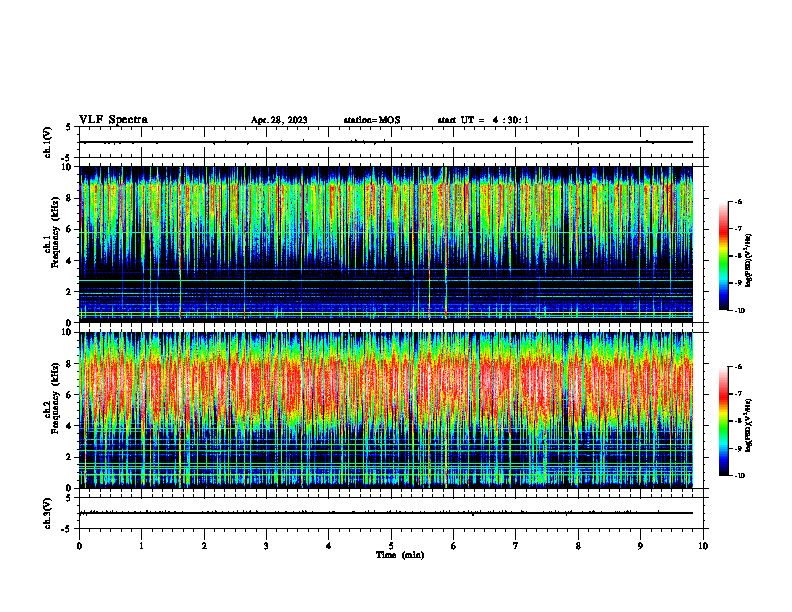Screen dimensions: 792x612
Task: Click the ch.2 spectrogram plot area
Action: (x=386, y=410)
